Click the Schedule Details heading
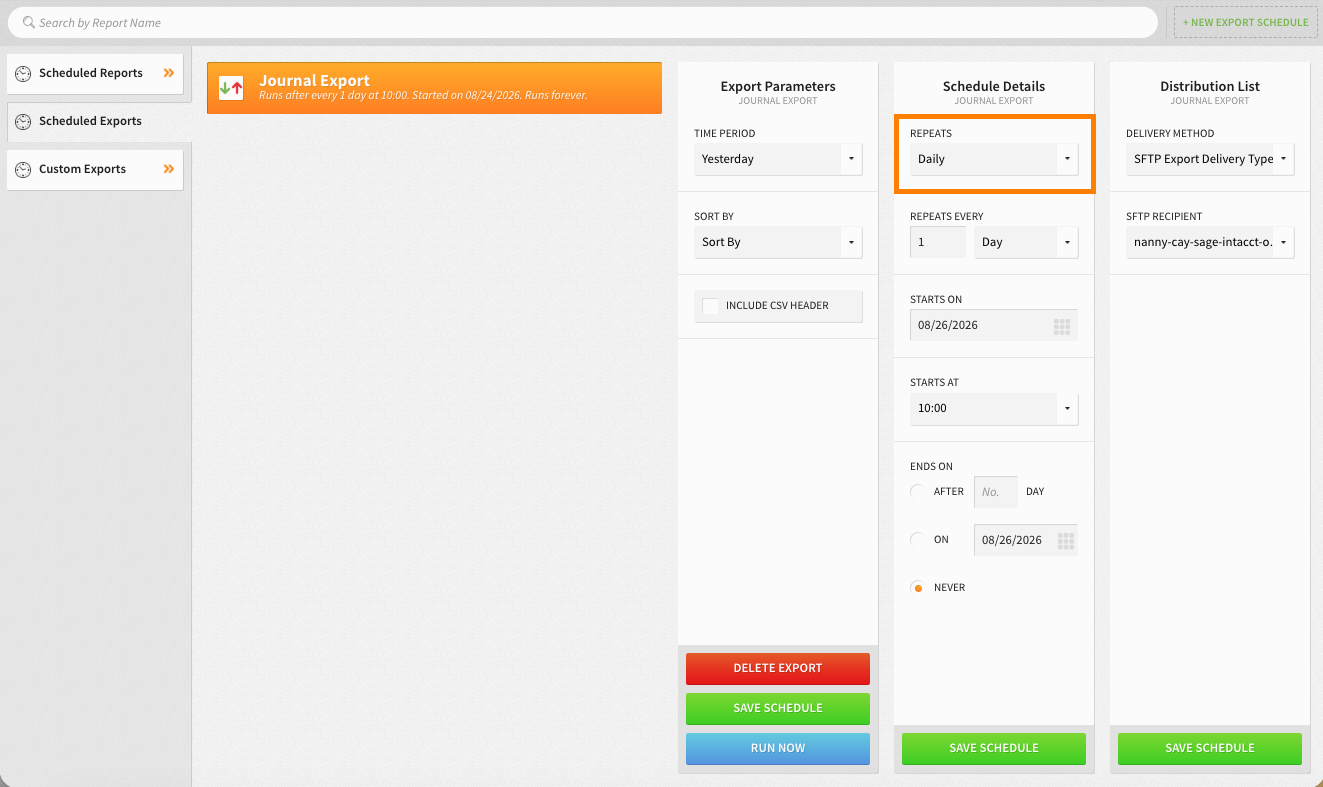This screenshot has height=787, width=1323. [x=994, y=86]
